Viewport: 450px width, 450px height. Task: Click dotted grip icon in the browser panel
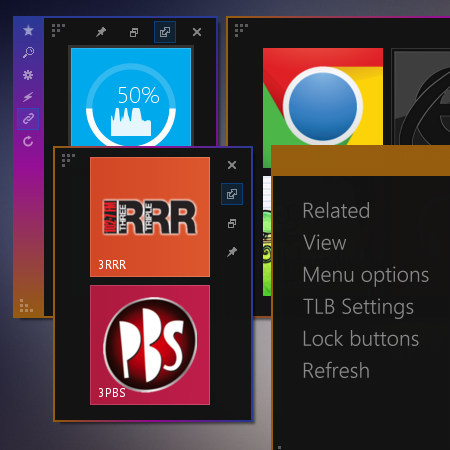pos(241,30)
